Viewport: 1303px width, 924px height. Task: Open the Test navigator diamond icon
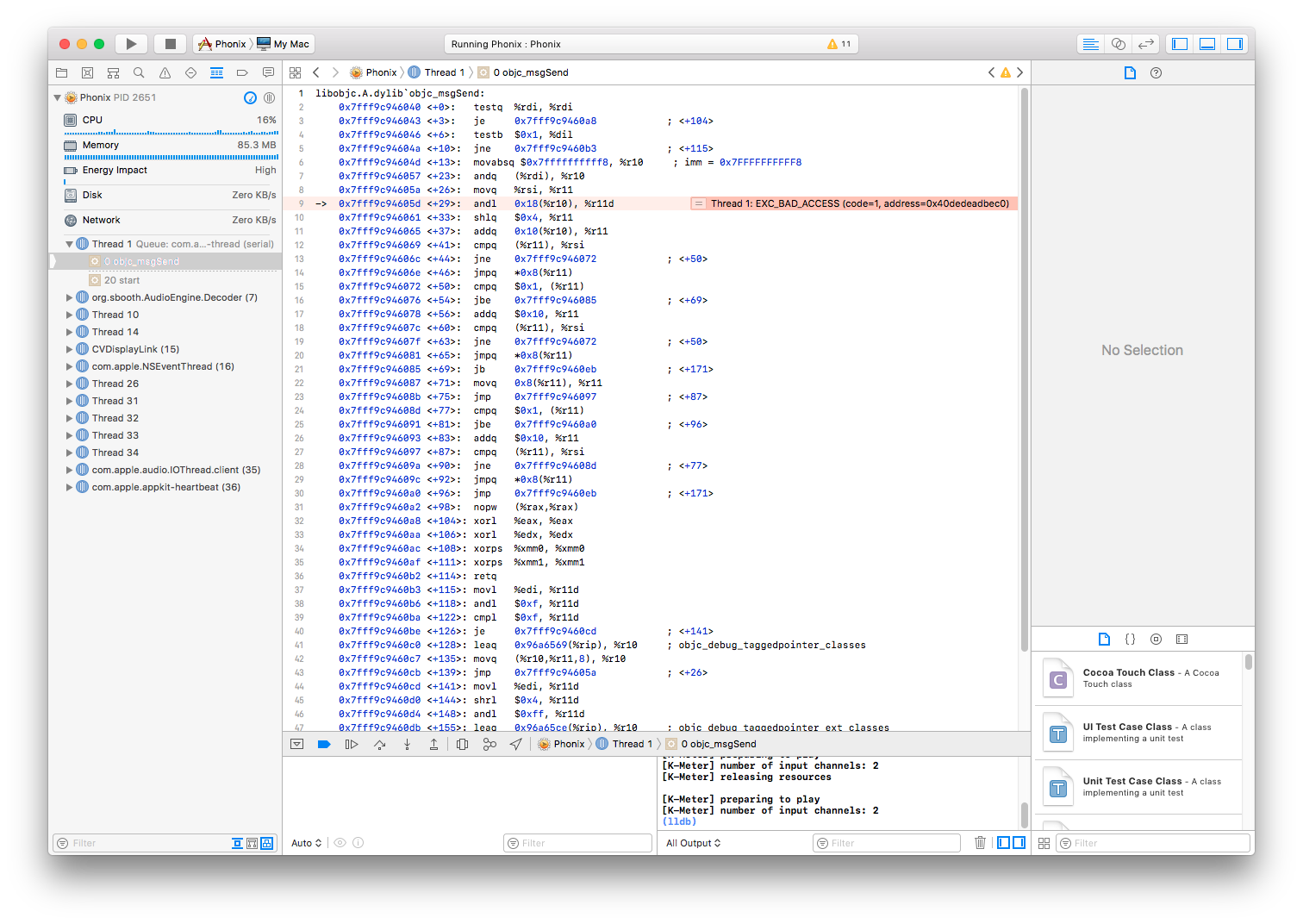coord(190,72)
